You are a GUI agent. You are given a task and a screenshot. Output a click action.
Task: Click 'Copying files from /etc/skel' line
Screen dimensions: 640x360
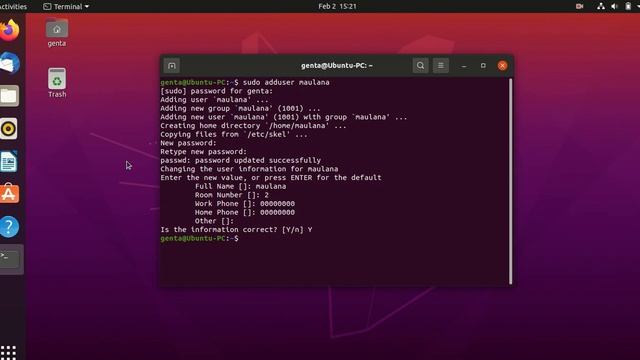(234, 134)
